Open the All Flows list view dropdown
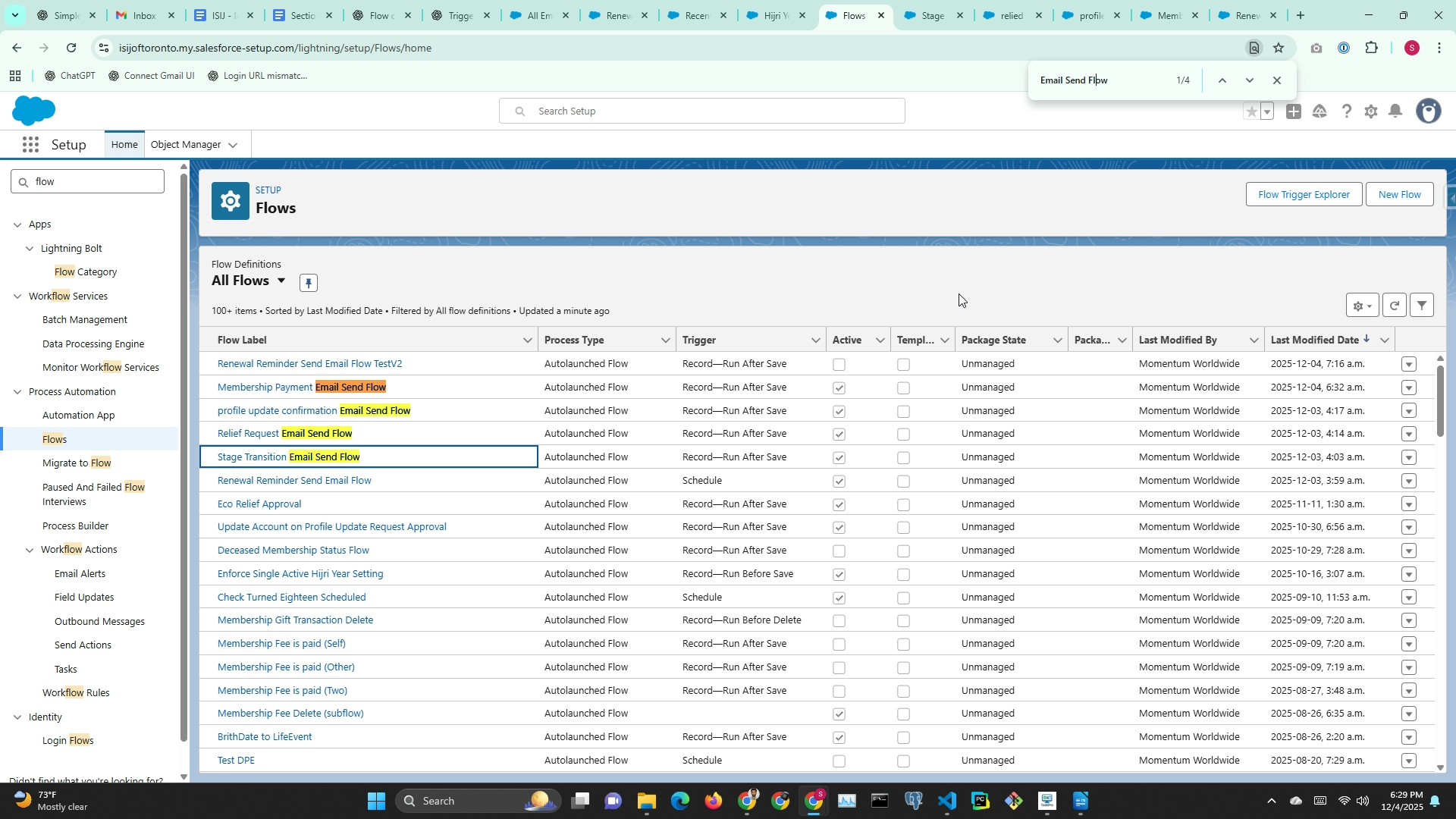The height and width of the screenshot is (819, 1456). pos(281,281)
